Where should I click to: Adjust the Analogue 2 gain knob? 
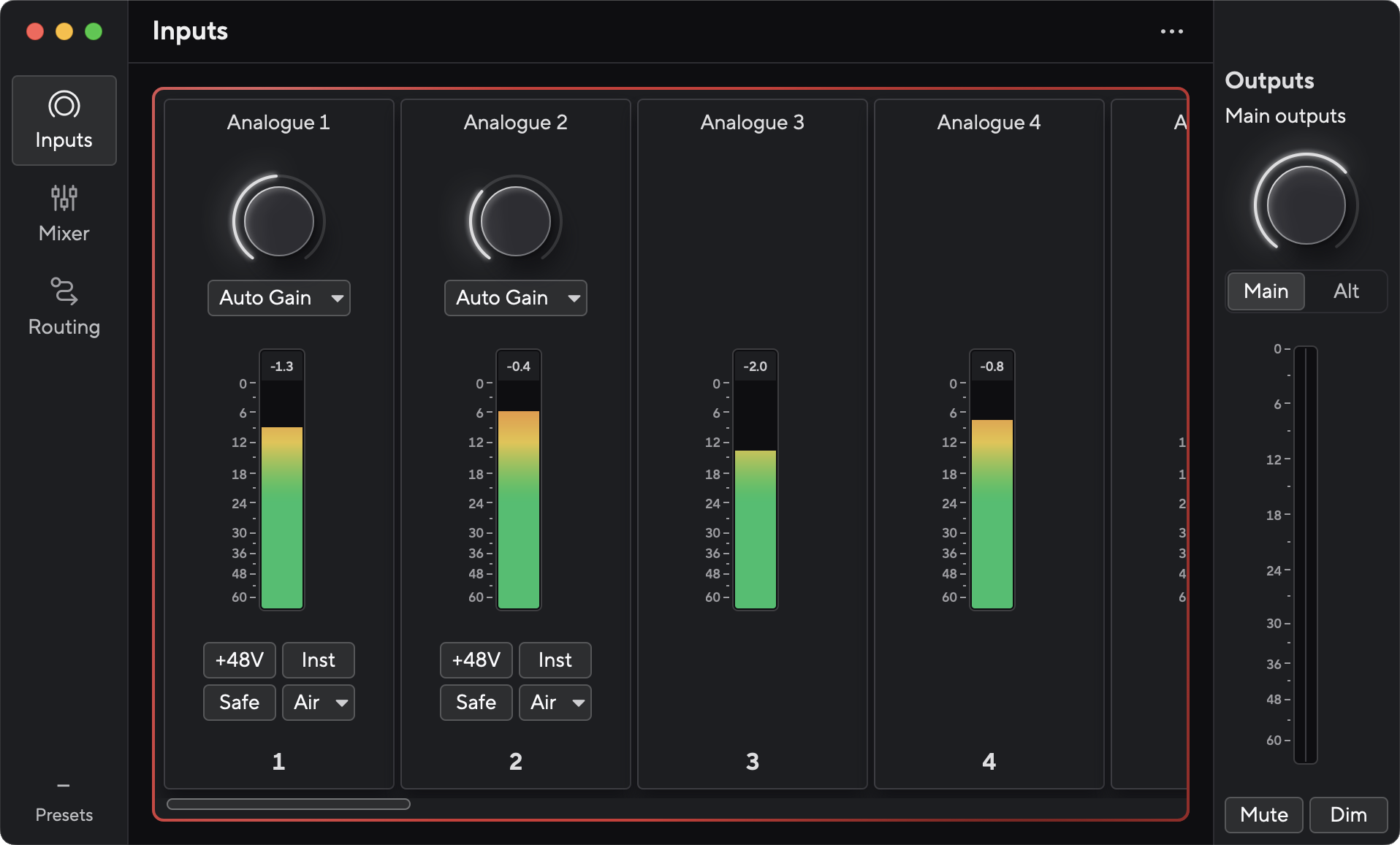point(516,221)
